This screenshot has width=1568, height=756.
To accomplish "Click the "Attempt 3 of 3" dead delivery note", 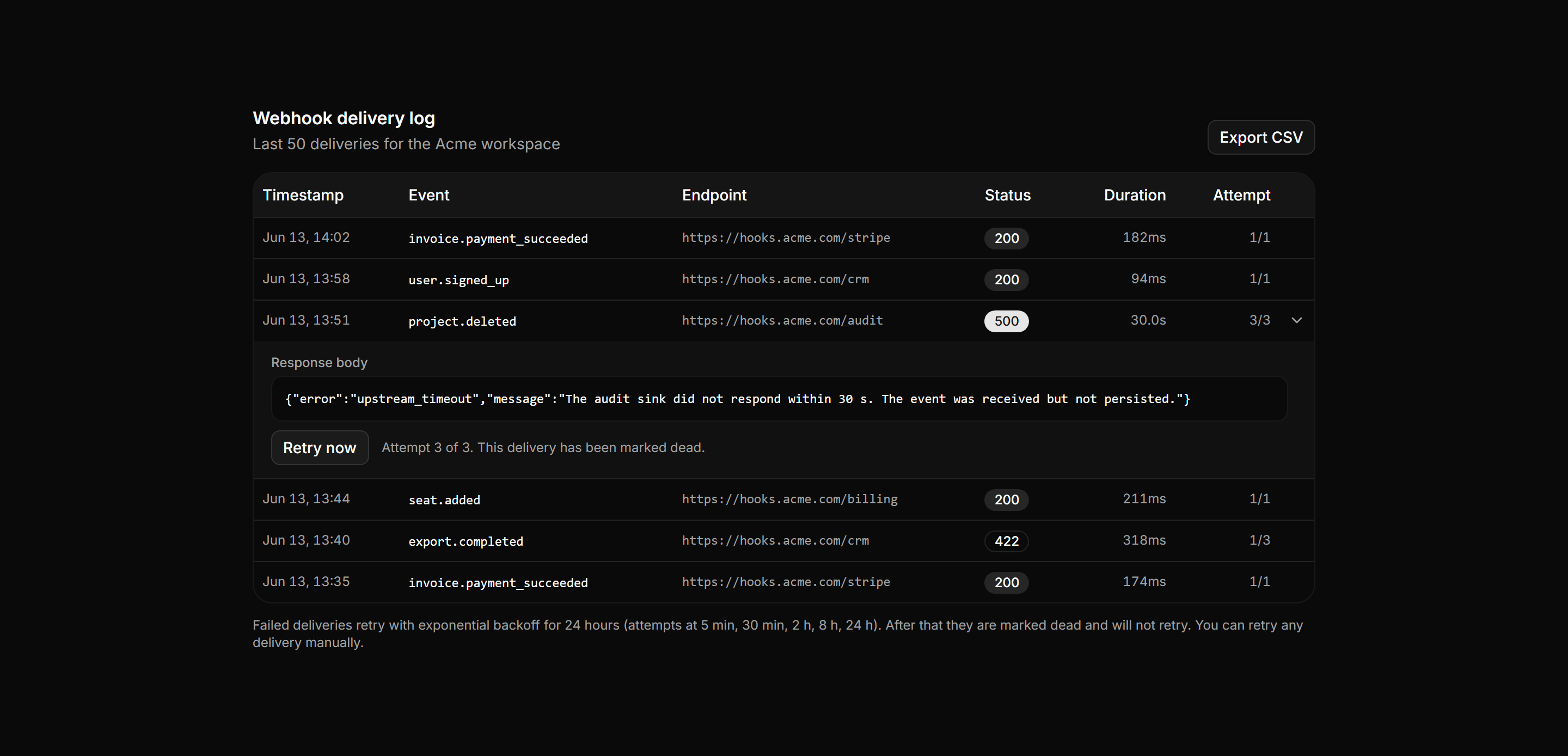I will [543, 448].
